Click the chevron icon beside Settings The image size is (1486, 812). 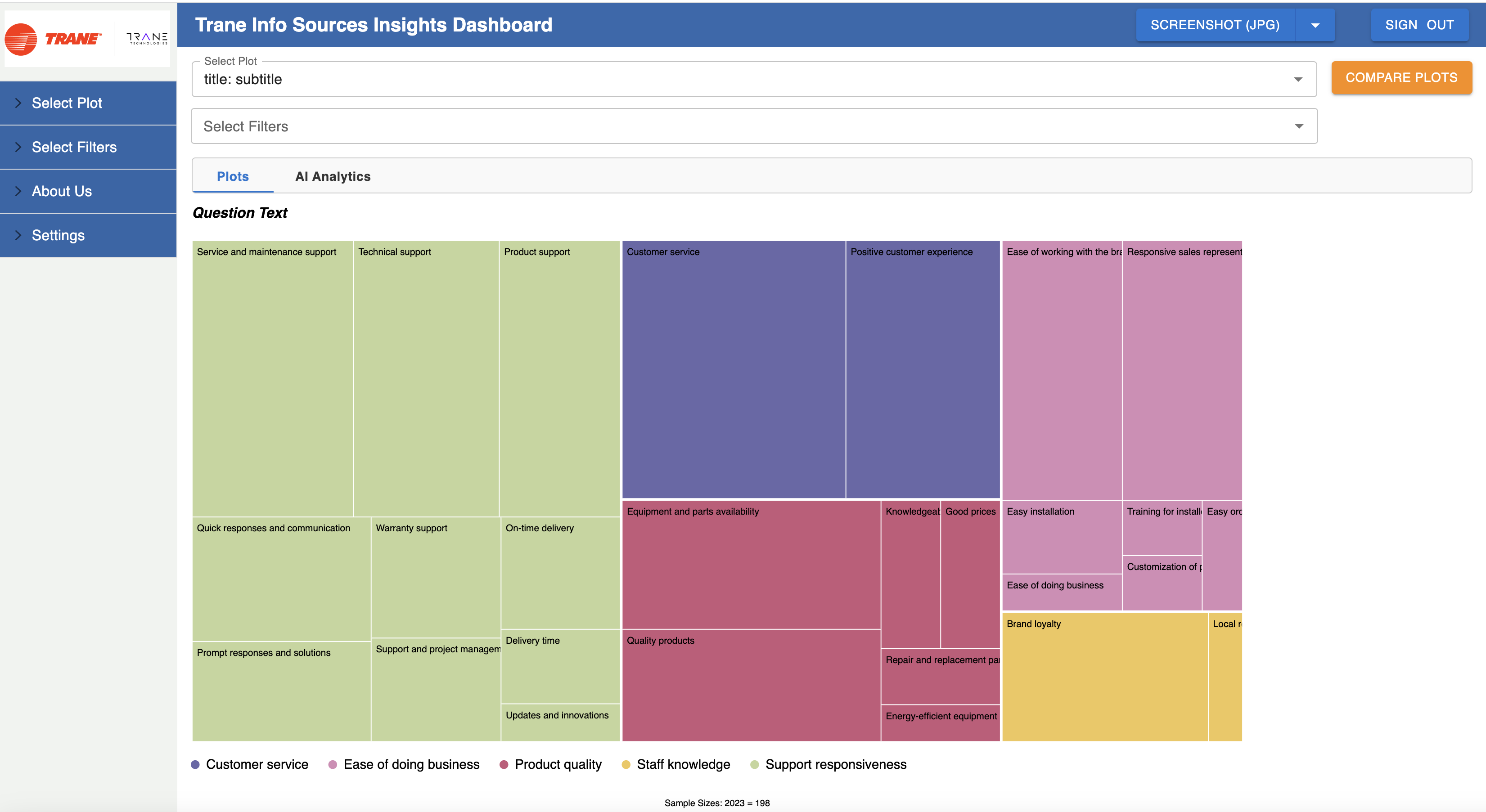click(18, 235)
